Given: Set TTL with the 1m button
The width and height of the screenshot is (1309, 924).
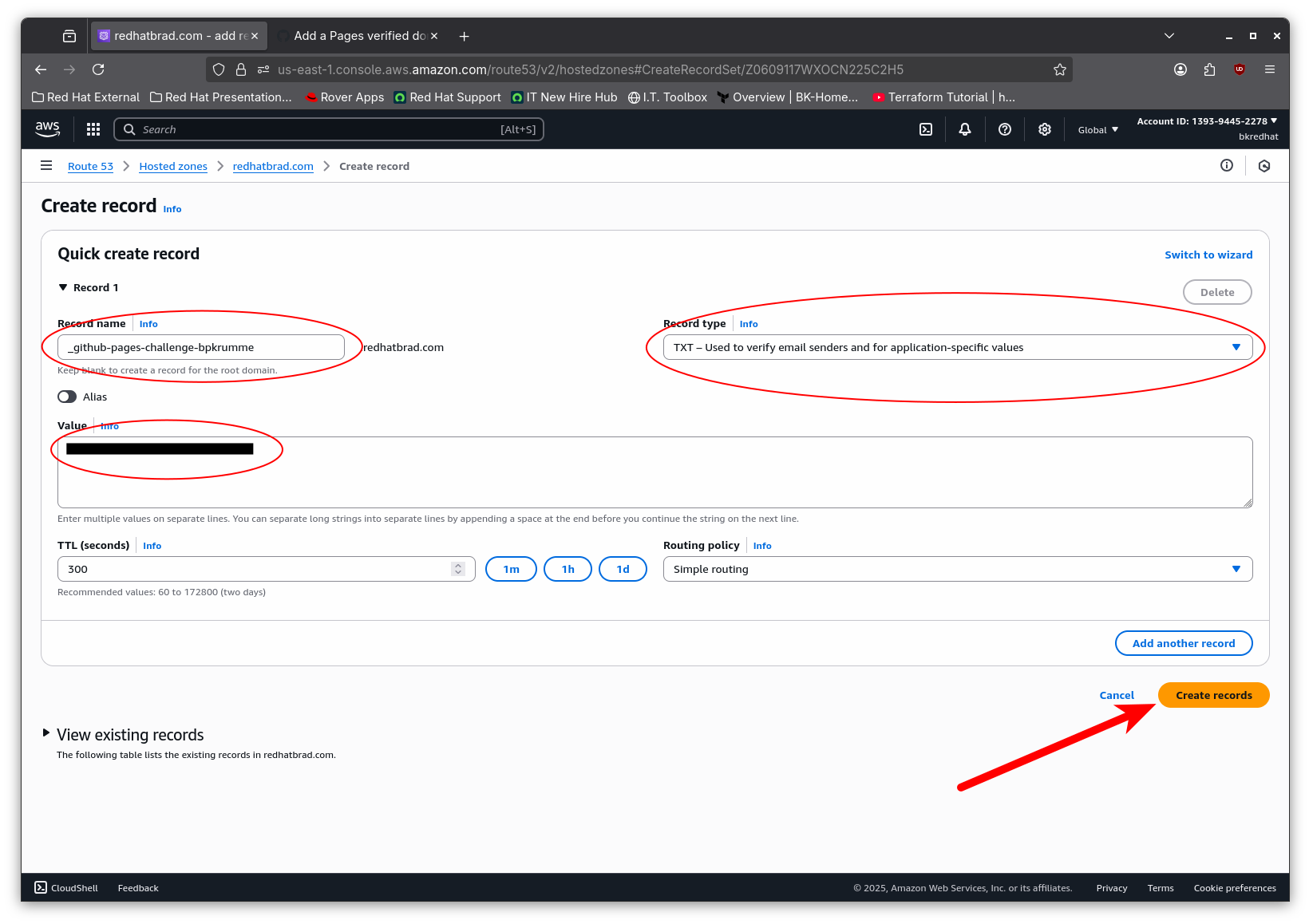Looking at the screenshot, I should pos(511,569).
